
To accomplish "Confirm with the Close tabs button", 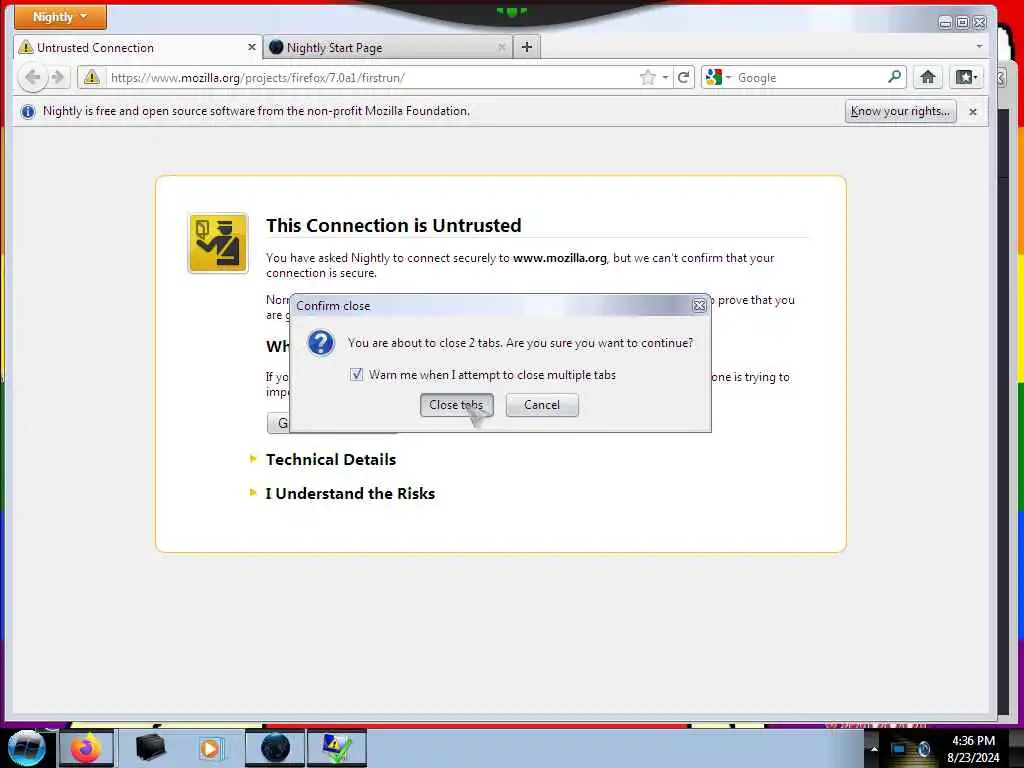I will [x=456, y=405].
